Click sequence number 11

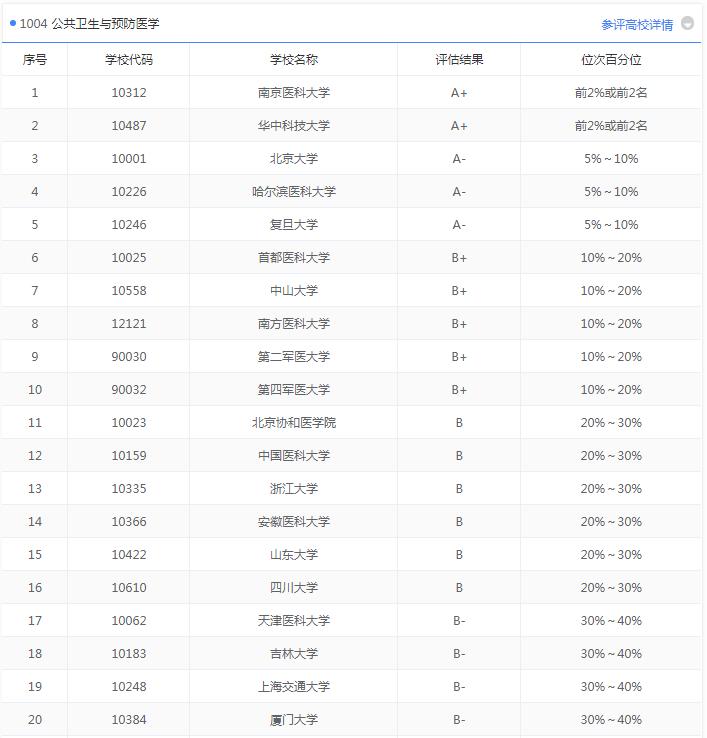35,422
